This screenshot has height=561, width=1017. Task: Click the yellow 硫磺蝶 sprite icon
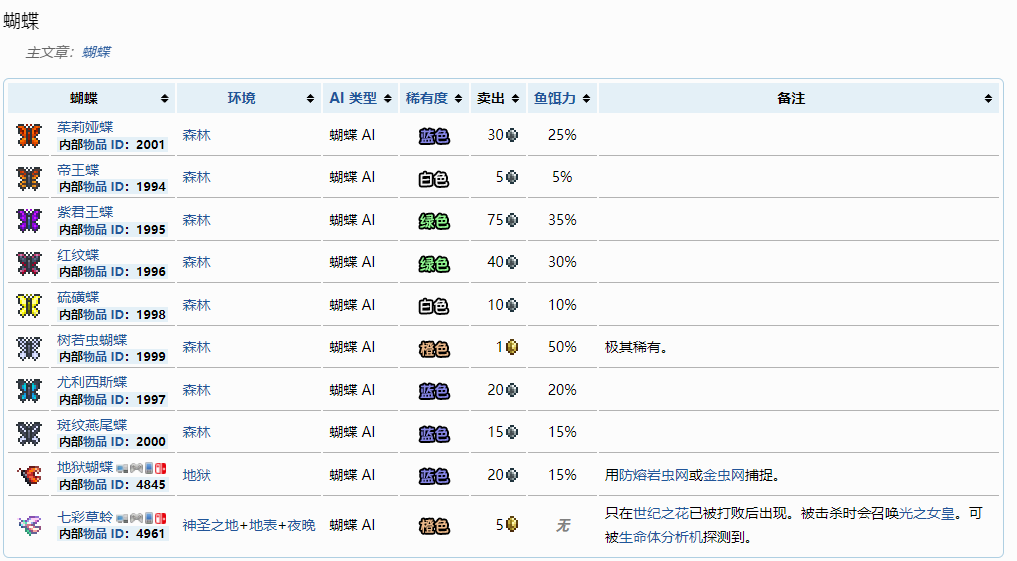click(29, 305)
